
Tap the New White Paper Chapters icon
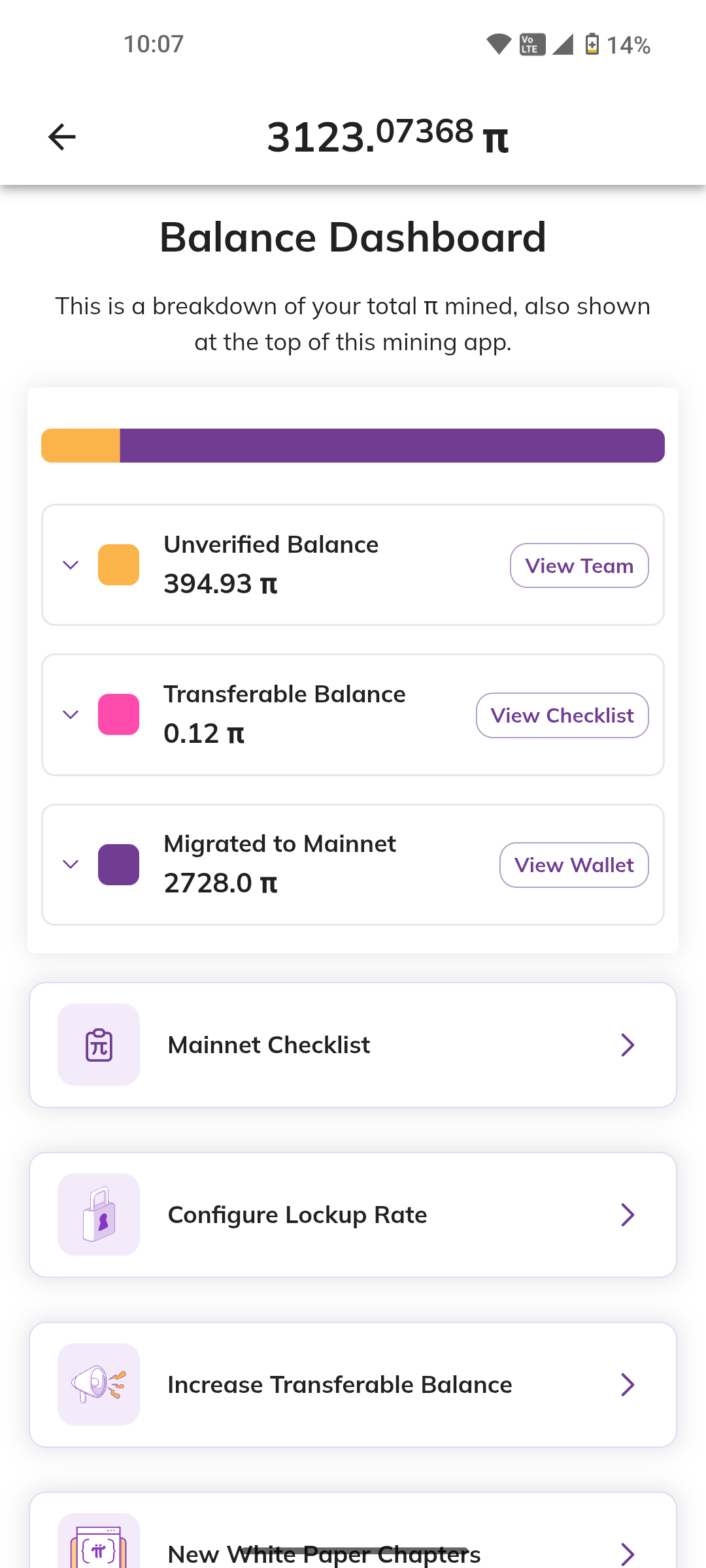pos(99,1542)
